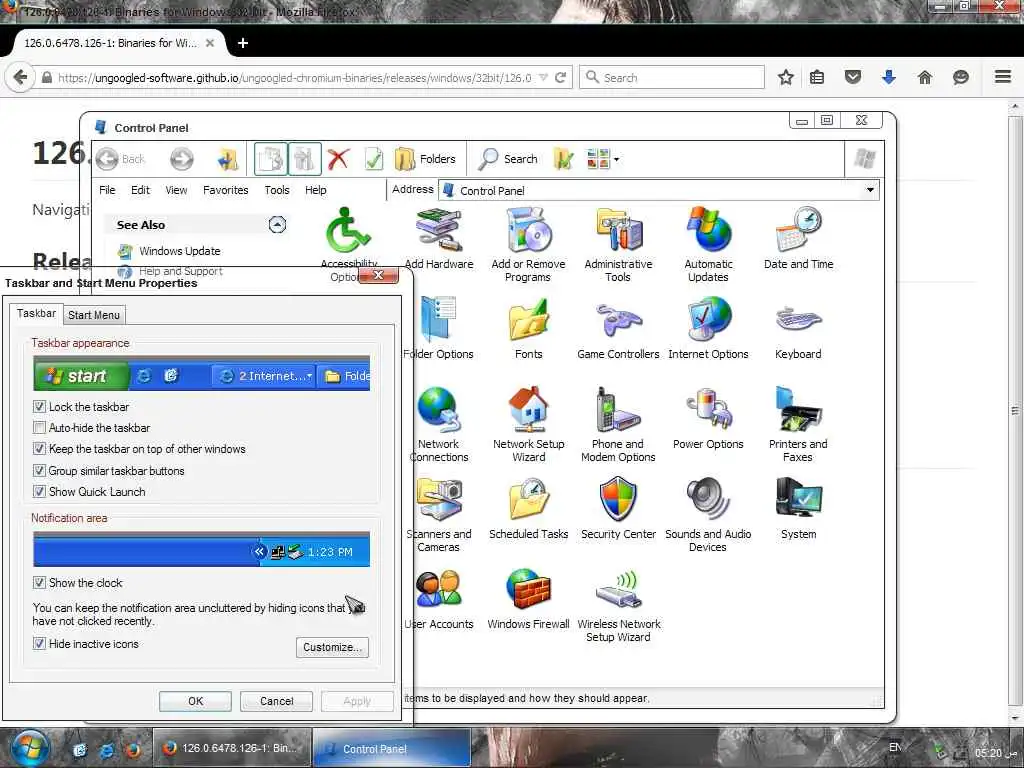Screen dimensions: 1024x768
Task: Open Firefox URL bar history dropdown
Action: click(543, 77)
